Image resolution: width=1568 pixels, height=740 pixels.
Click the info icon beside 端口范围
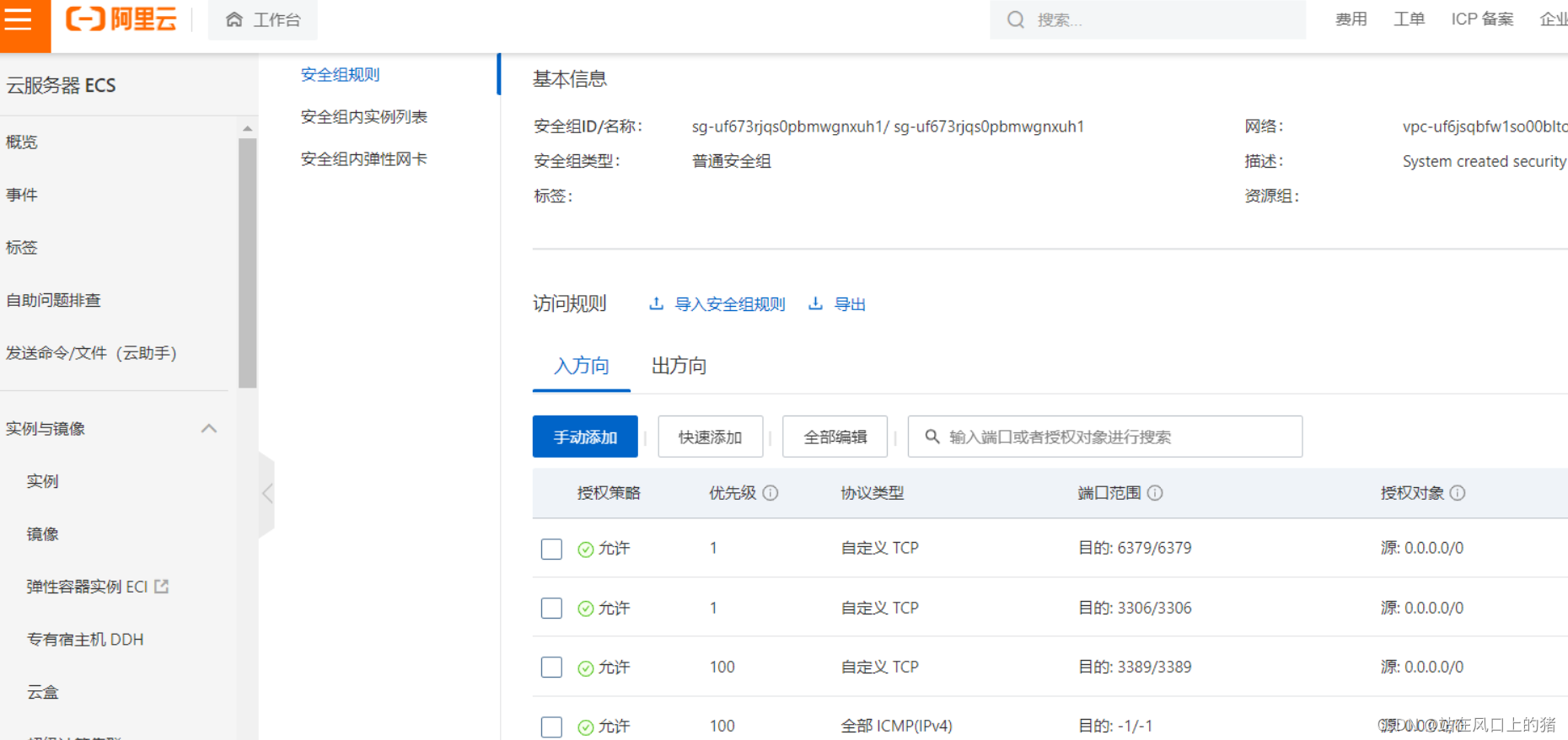[x=1155, y=493]
